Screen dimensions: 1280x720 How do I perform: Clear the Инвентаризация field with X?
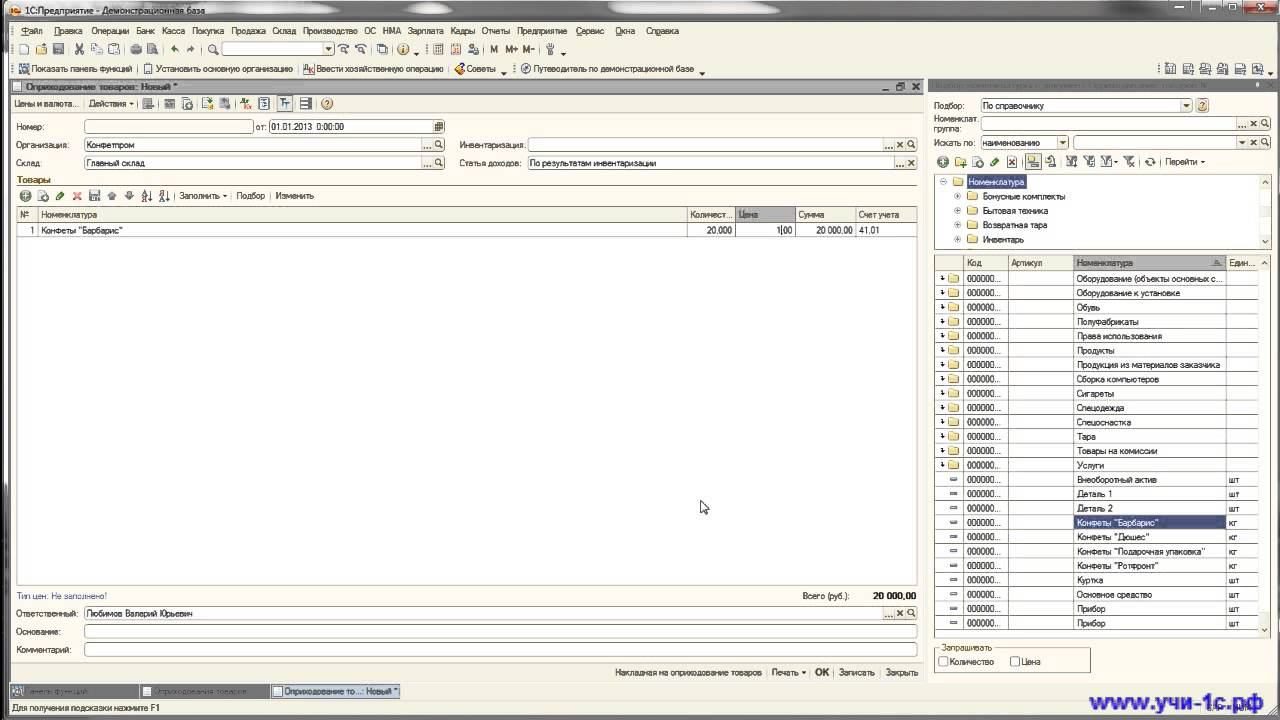[900, 145]
